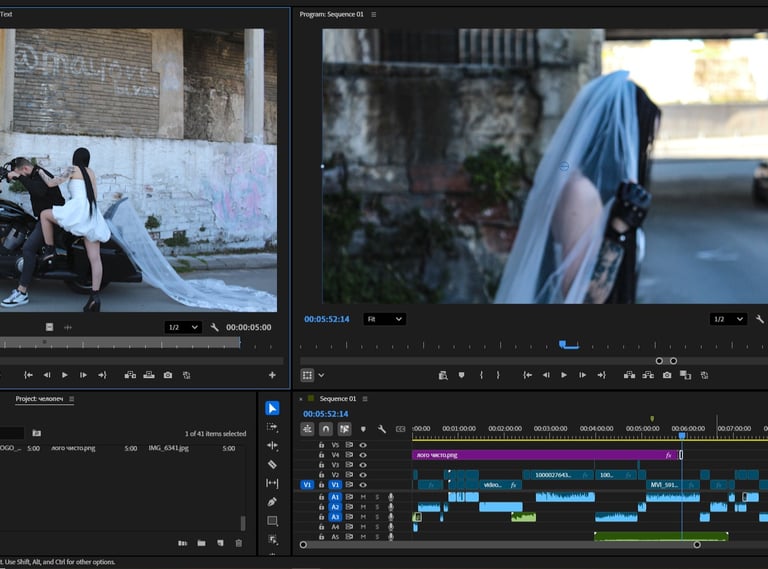This screenshot has width=768, height=569.
Task: Play the Source monitor clip
Action: 65,375
